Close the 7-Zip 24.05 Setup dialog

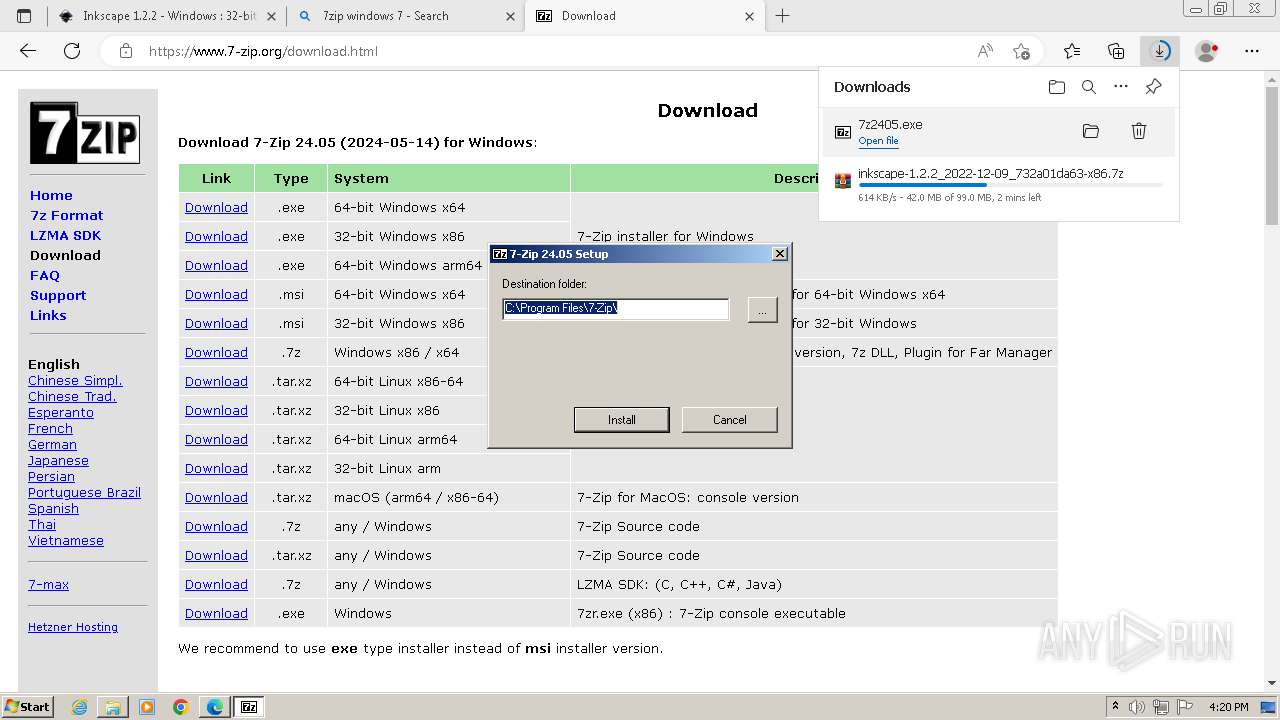[780, 254]
